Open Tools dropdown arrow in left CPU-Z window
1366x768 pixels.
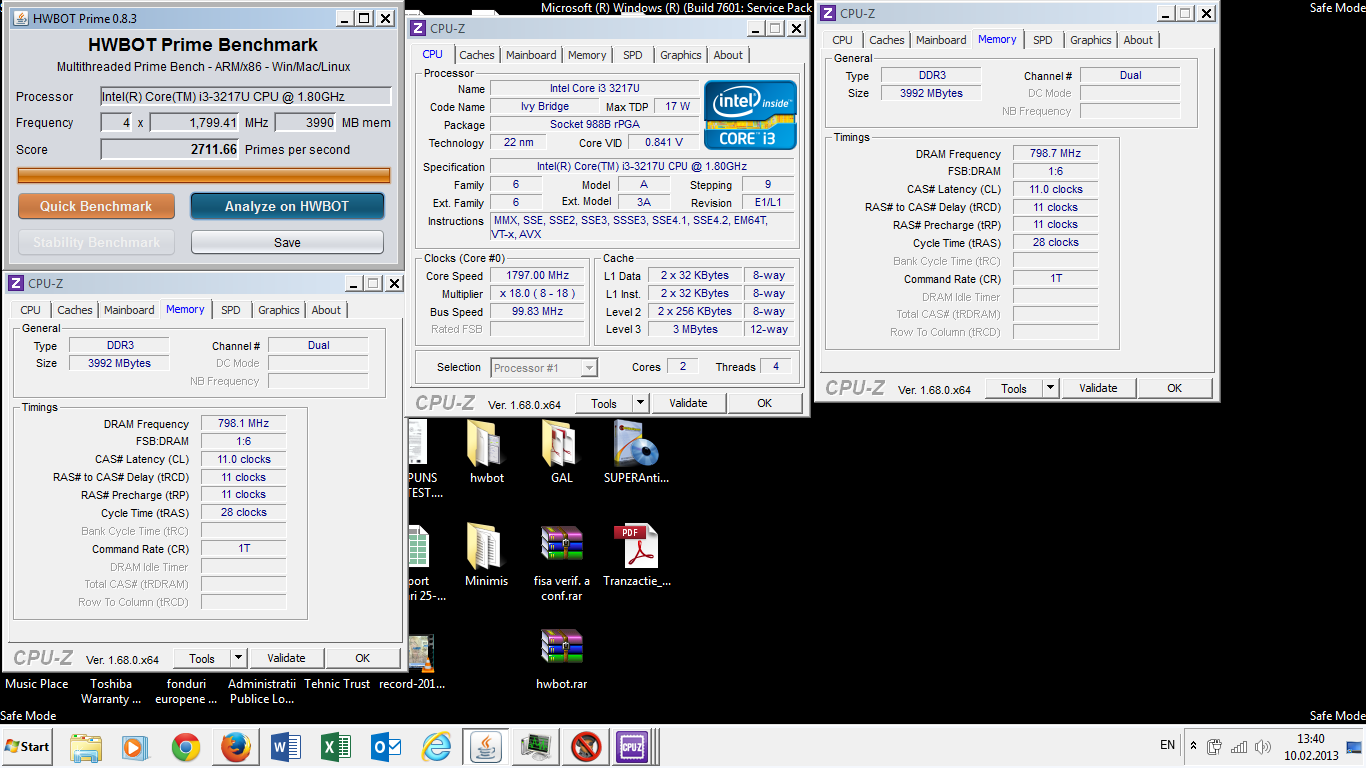[238, 658]
